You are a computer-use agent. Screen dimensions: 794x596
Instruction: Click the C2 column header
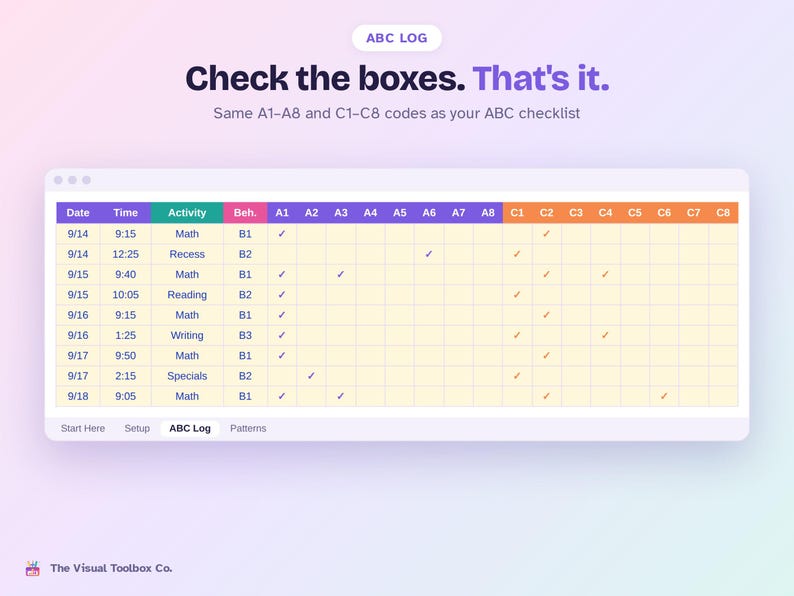coord(546,213)
